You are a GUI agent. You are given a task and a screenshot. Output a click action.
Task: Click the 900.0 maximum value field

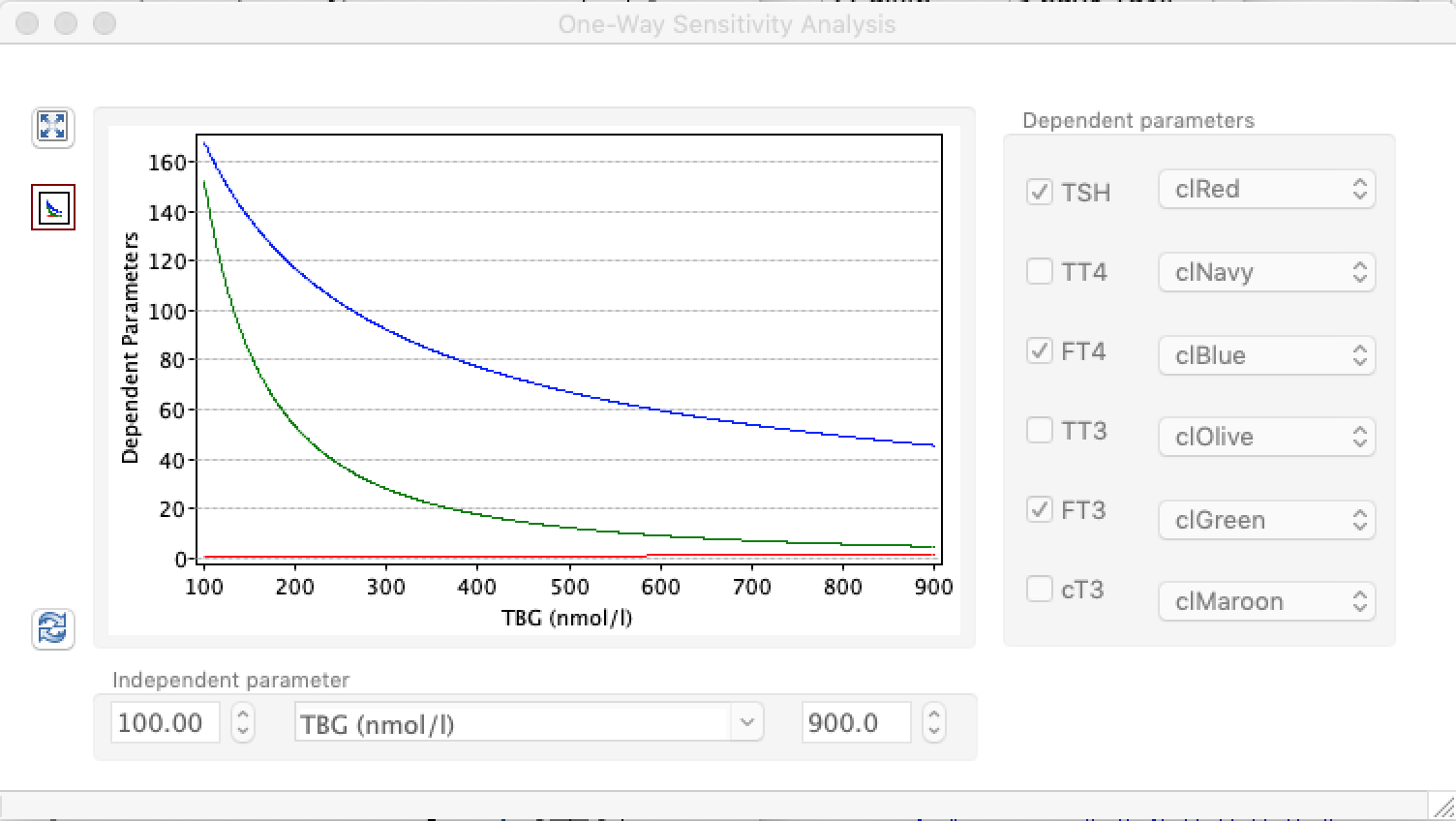[856, 723]
